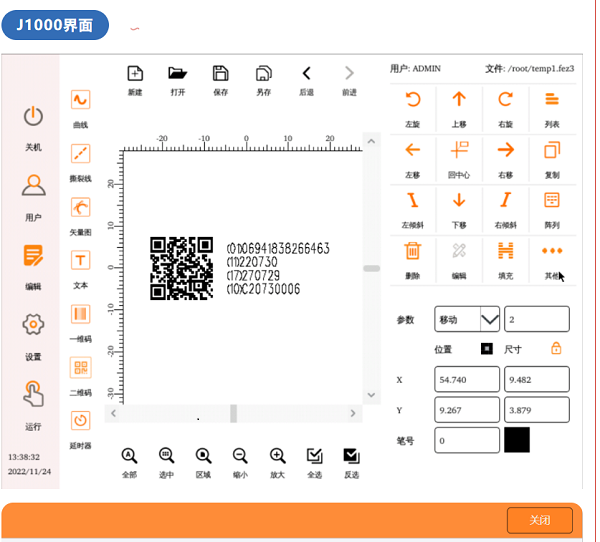
Task: Copy the object with 复制
Action: [x=552, y=150]
